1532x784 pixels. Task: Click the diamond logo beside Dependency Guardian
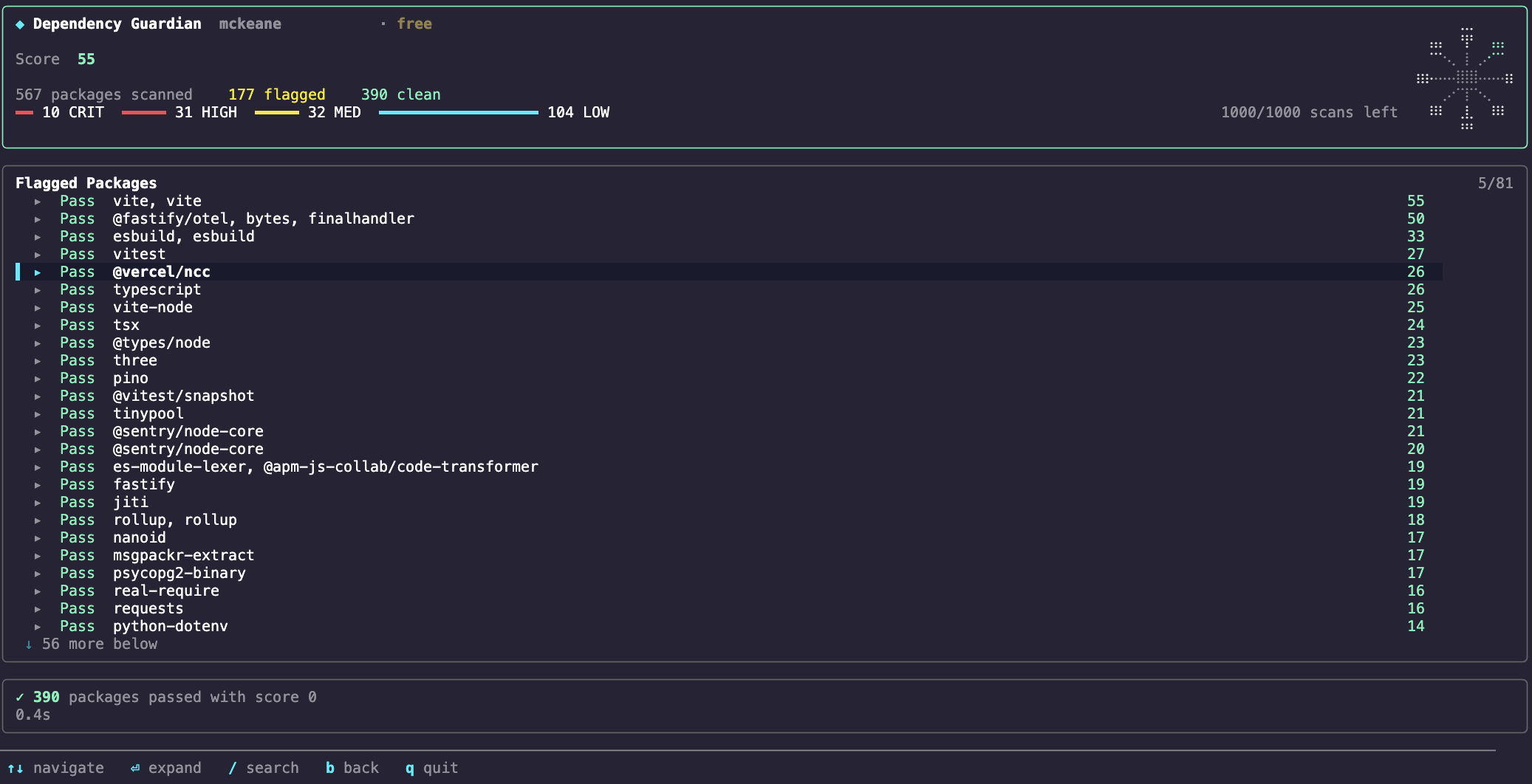(x=20, y=24)
